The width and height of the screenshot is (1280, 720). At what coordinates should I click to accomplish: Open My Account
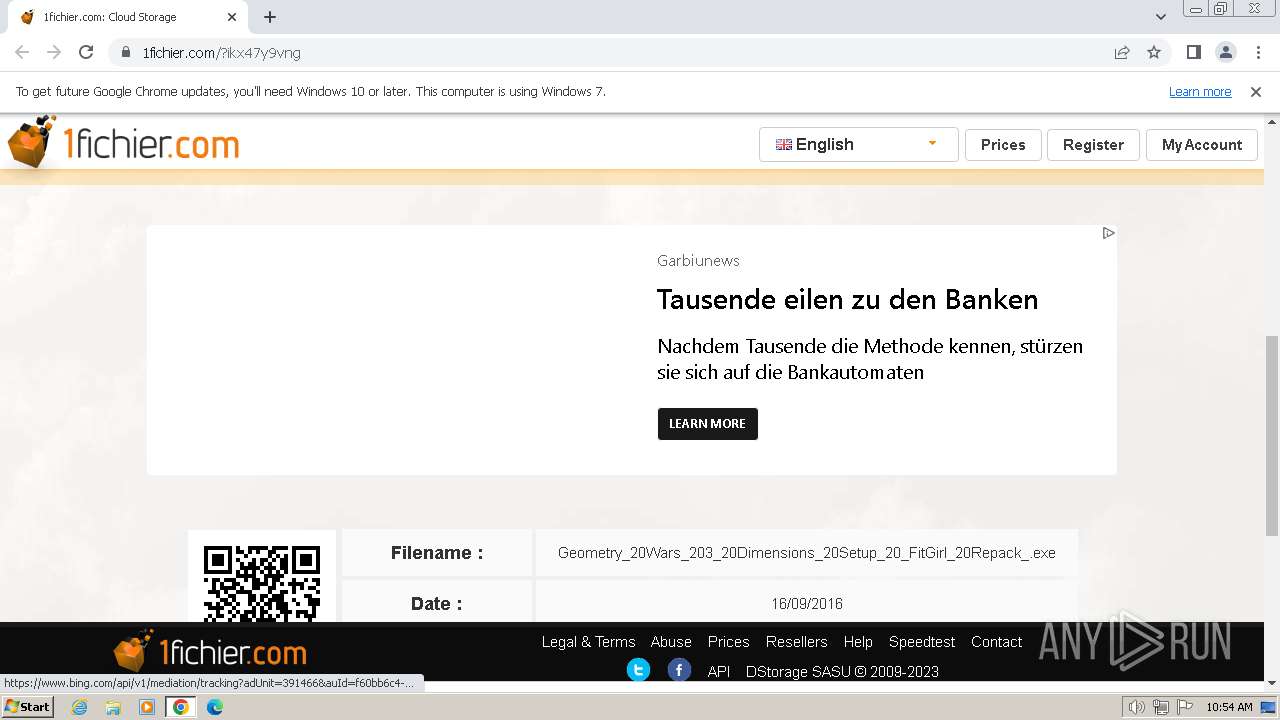click(1202, 144)
